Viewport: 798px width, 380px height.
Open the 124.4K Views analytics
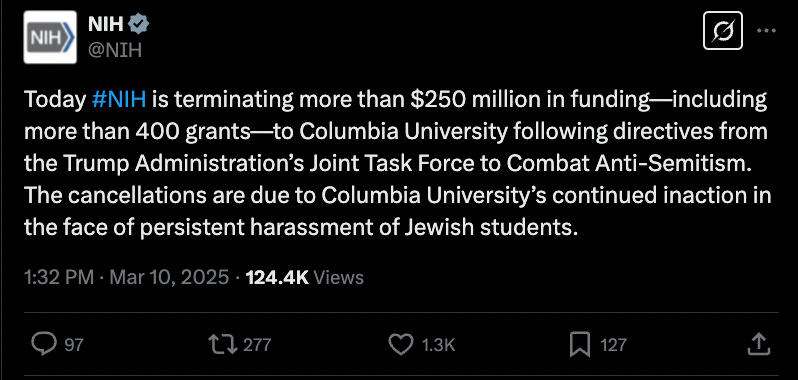pyautogui.click(x=305, y=277)
